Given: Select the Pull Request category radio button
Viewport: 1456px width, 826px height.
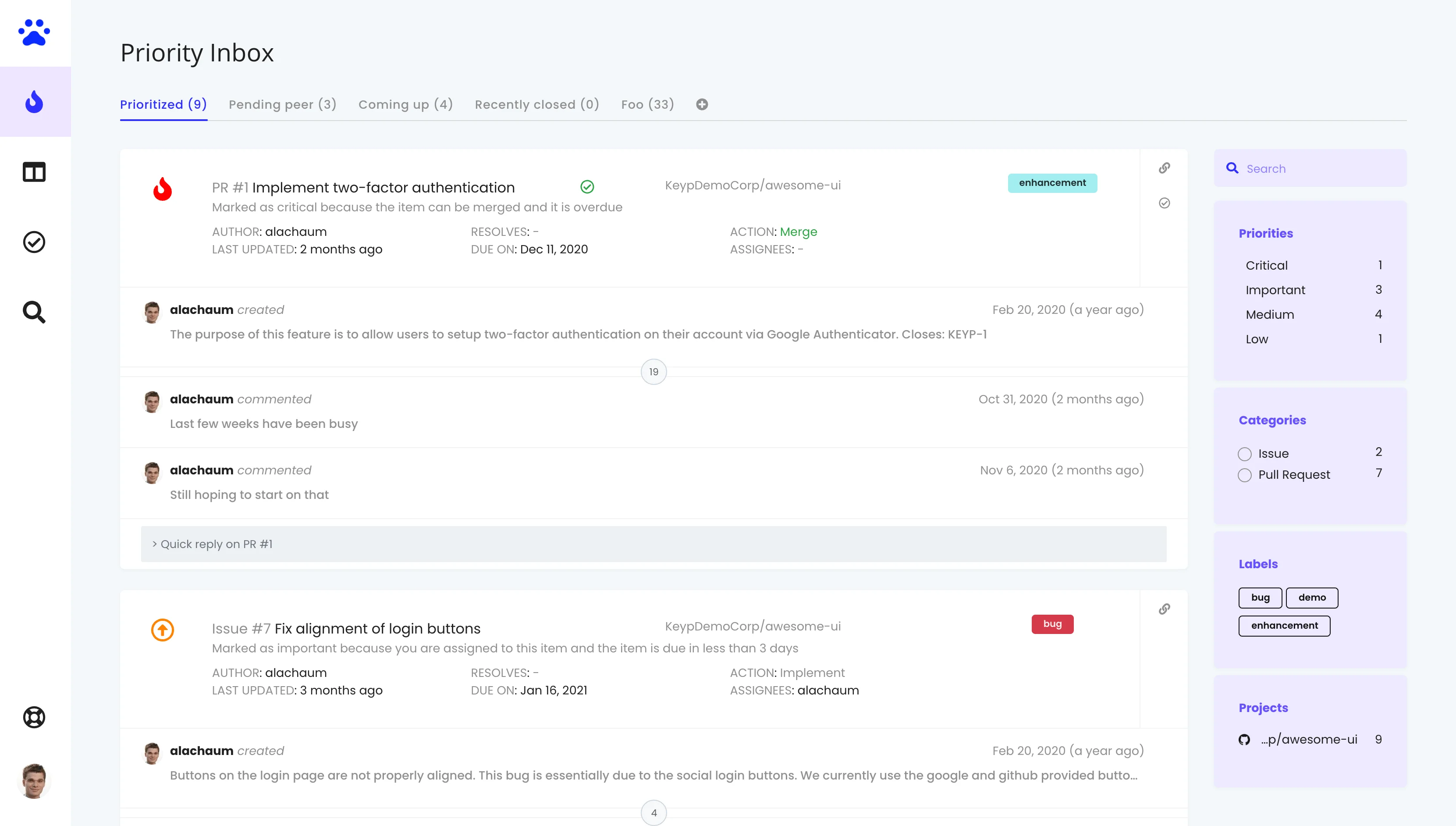Looking at the screenshot, I should click(x=1244, y=475).
